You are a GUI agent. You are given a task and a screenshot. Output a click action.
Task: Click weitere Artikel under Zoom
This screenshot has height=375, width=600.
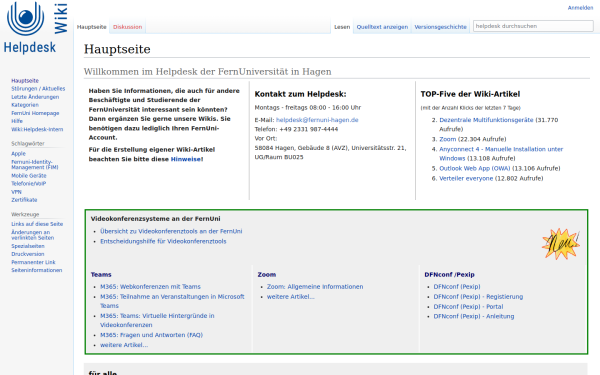pyautogui.click(x=291, y=297)
